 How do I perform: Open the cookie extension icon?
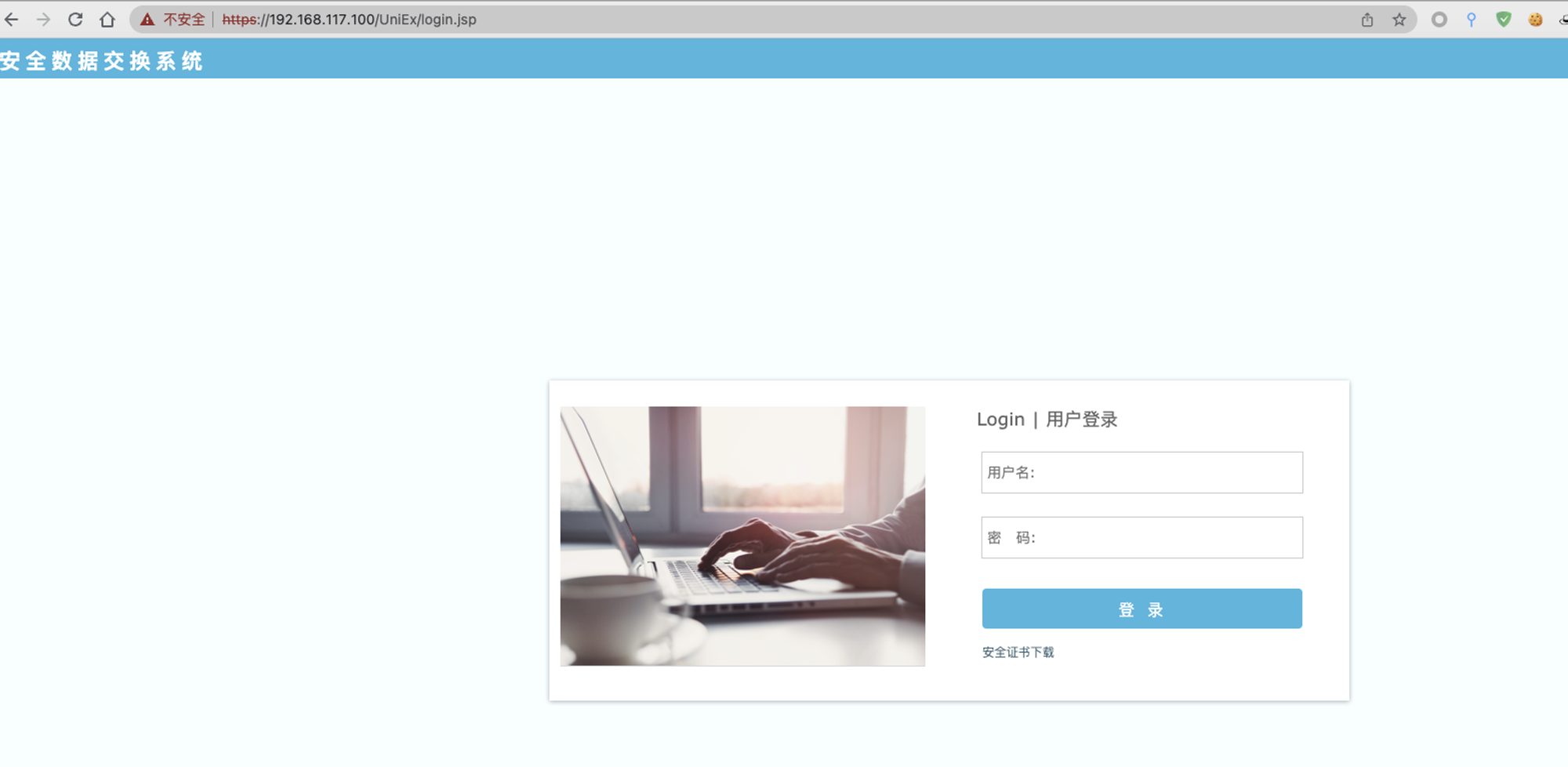pyautogui.click(x=1535, y=20)
